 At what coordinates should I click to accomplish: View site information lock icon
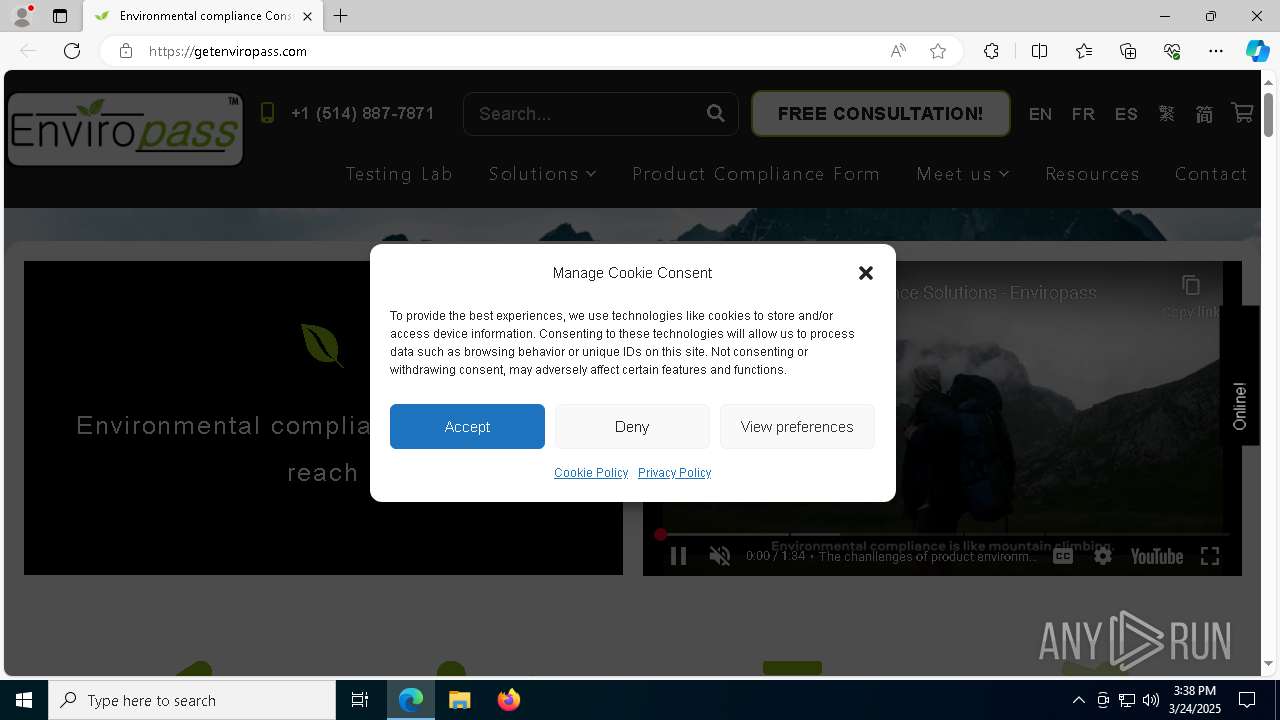point(126,51)
